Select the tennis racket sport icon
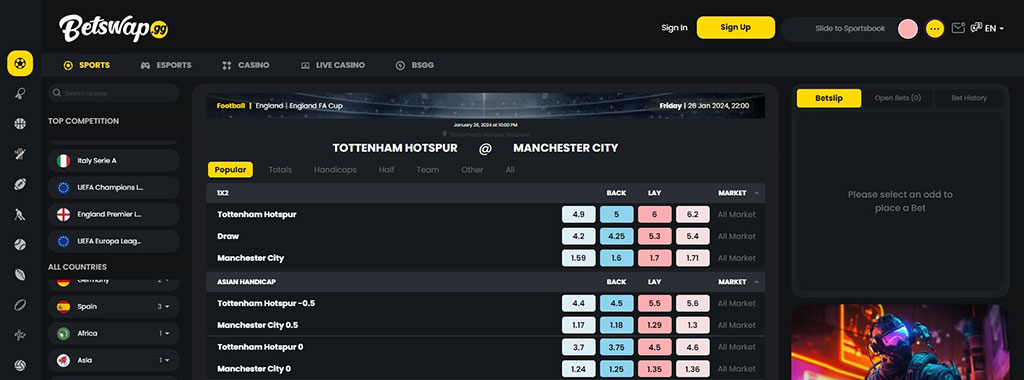1024x380 pixels. tap(20, 93)
